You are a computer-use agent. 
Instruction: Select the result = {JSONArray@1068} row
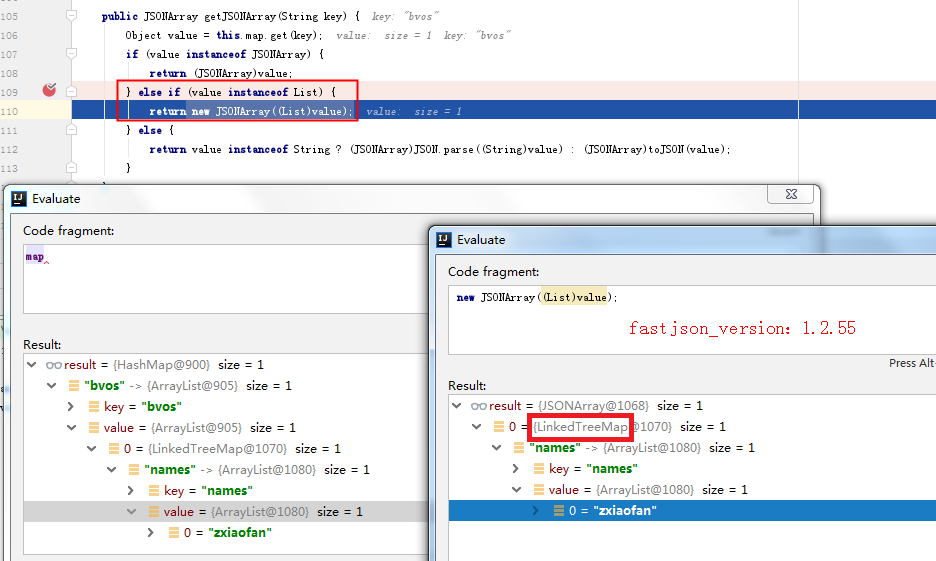(692, 406)
